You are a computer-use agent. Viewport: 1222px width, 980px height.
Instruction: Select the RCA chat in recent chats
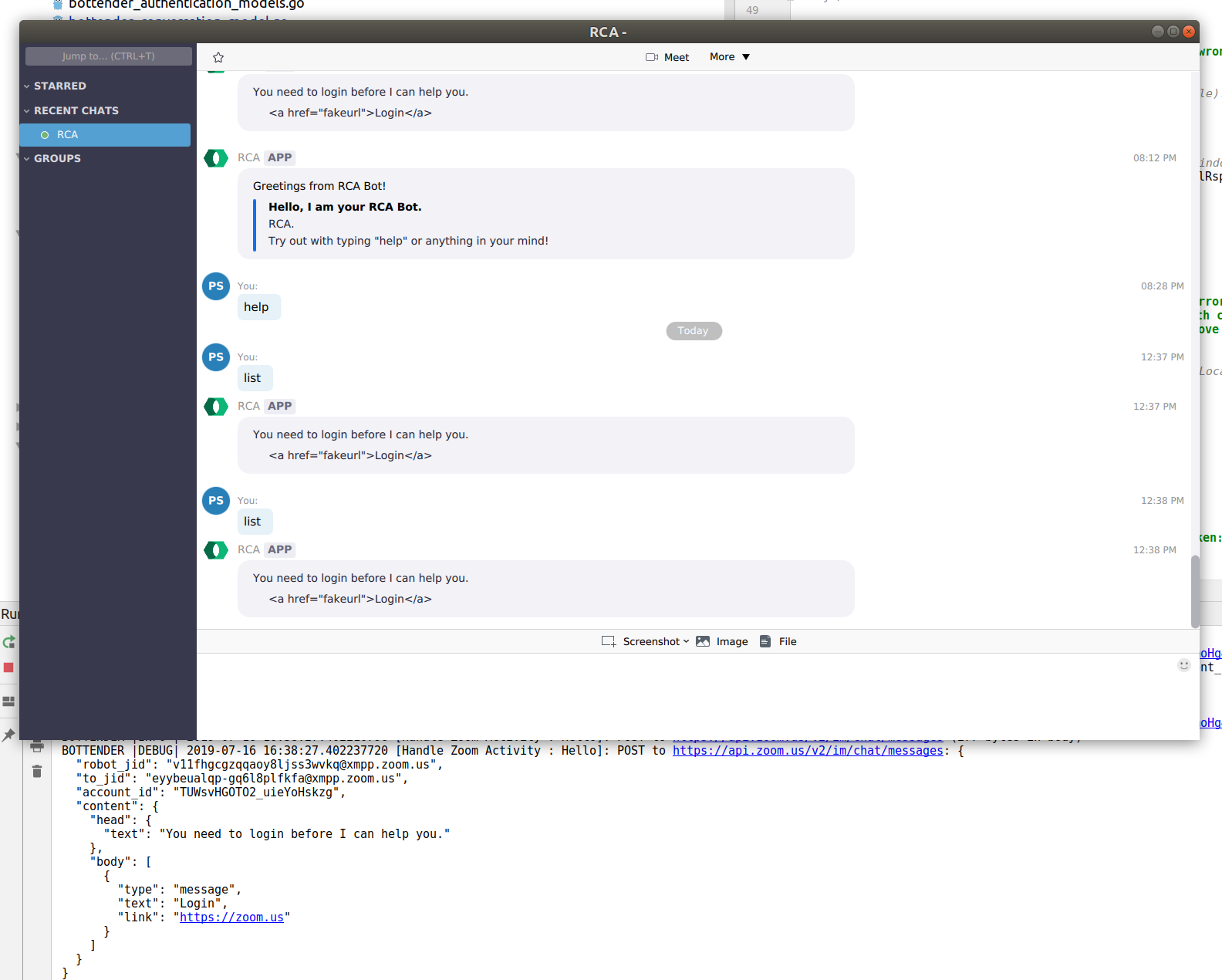pyautogui.click(x=105, y=135)
